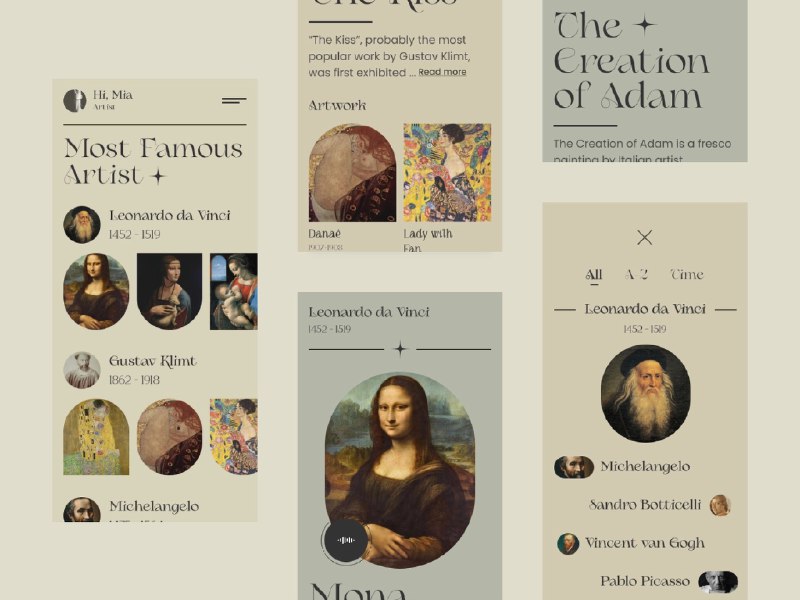Switch to the All filter tab
Viewport: 800px width, 600px height.
[x=594, y=275]
